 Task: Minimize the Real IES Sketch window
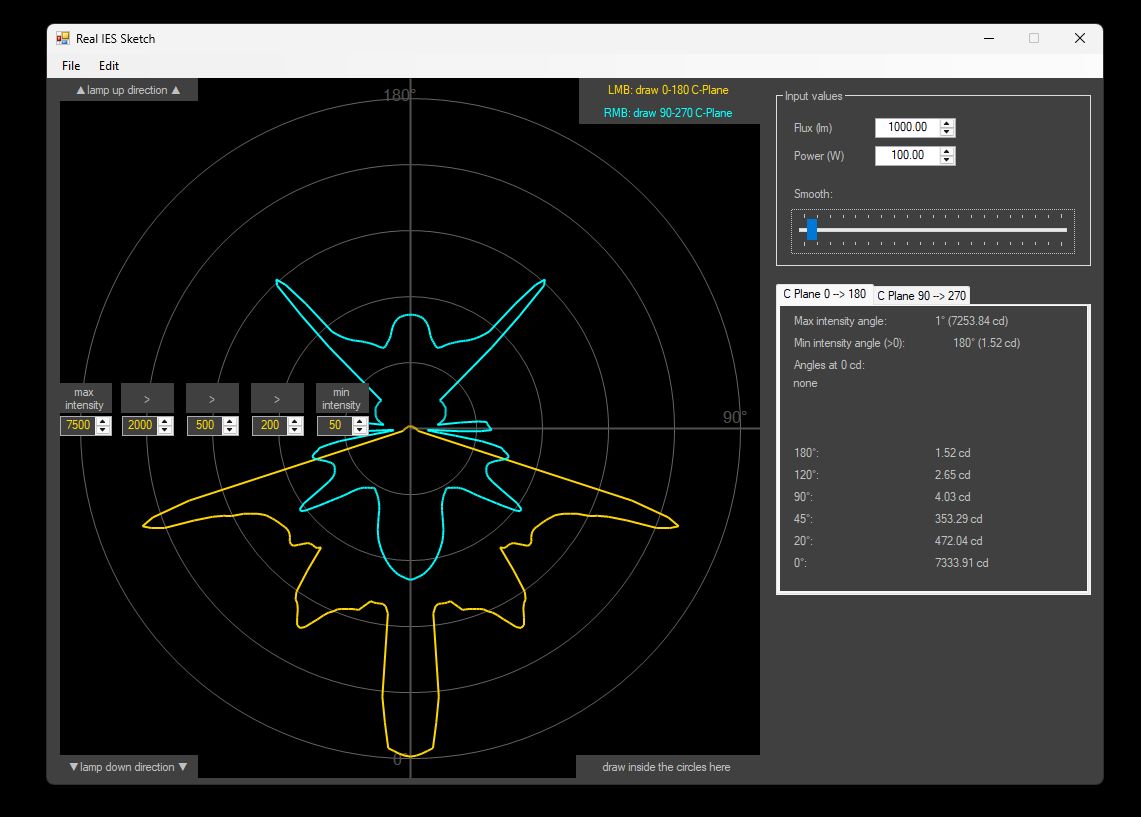click(988, 39)
